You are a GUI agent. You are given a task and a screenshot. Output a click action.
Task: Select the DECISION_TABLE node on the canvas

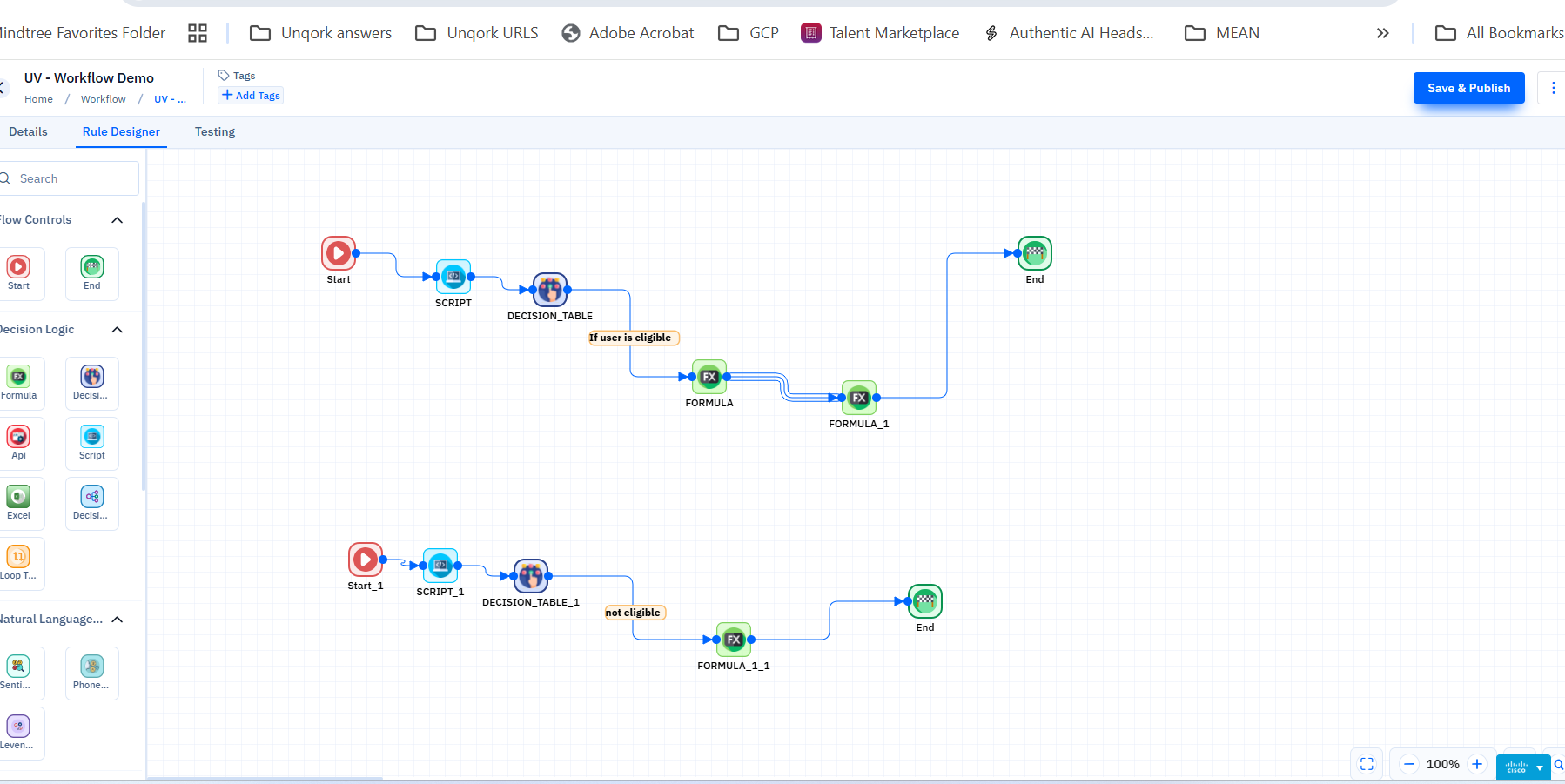550,290
